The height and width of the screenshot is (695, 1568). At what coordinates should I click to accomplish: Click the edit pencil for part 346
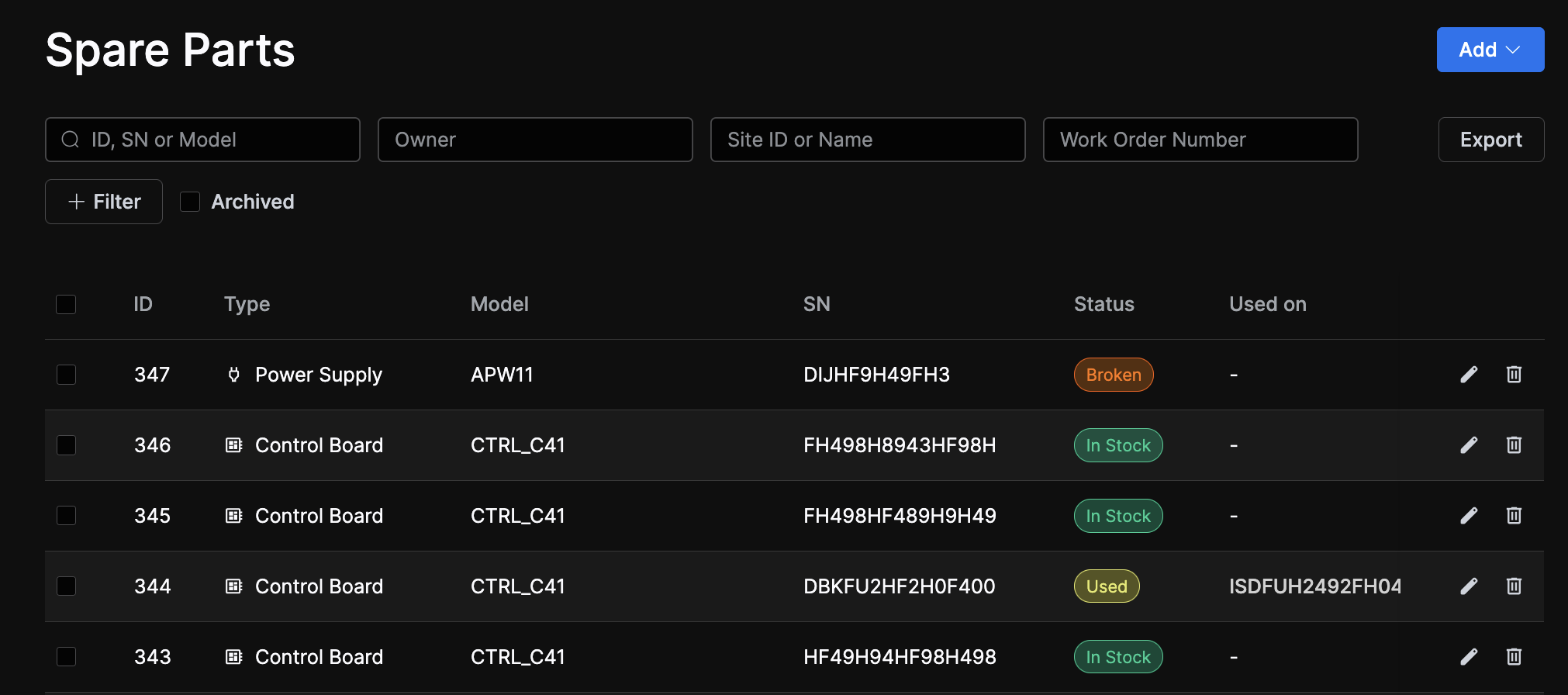tap(1469, 445)
